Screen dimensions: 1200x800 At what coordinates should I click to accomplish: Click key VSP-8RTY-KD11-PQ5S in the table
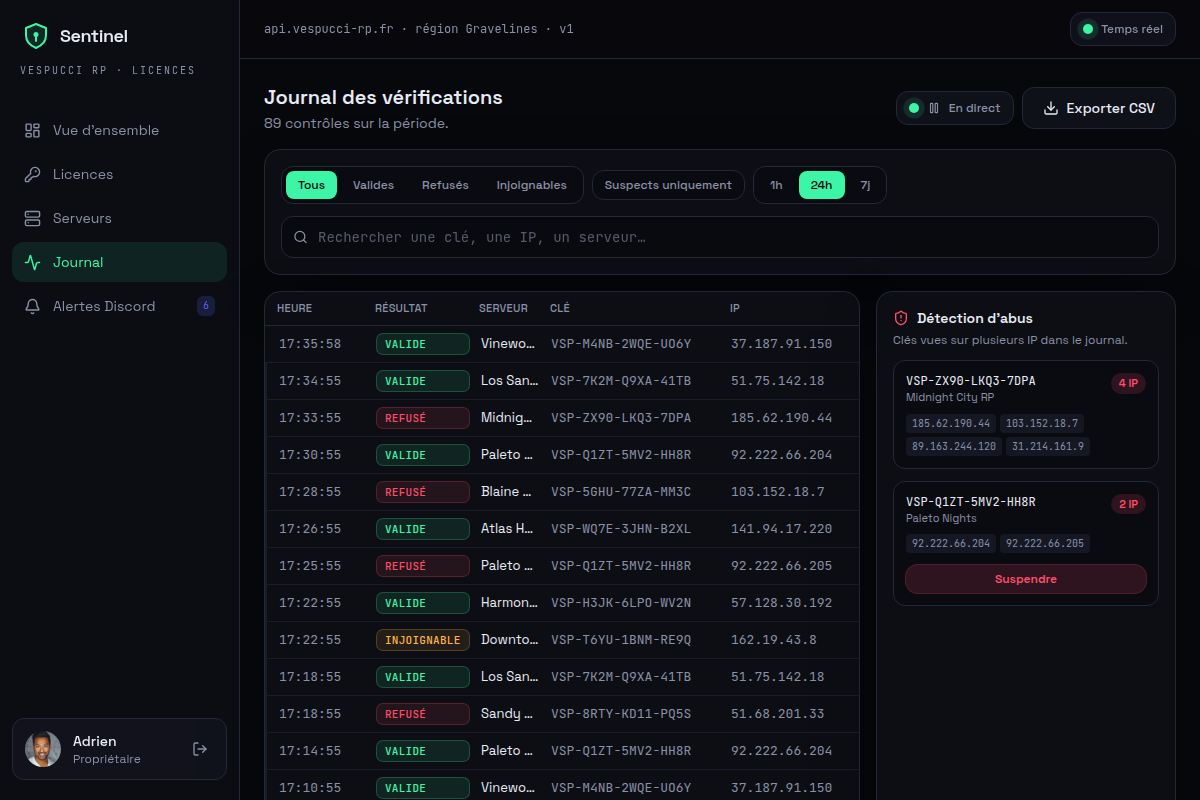[621, 714]
